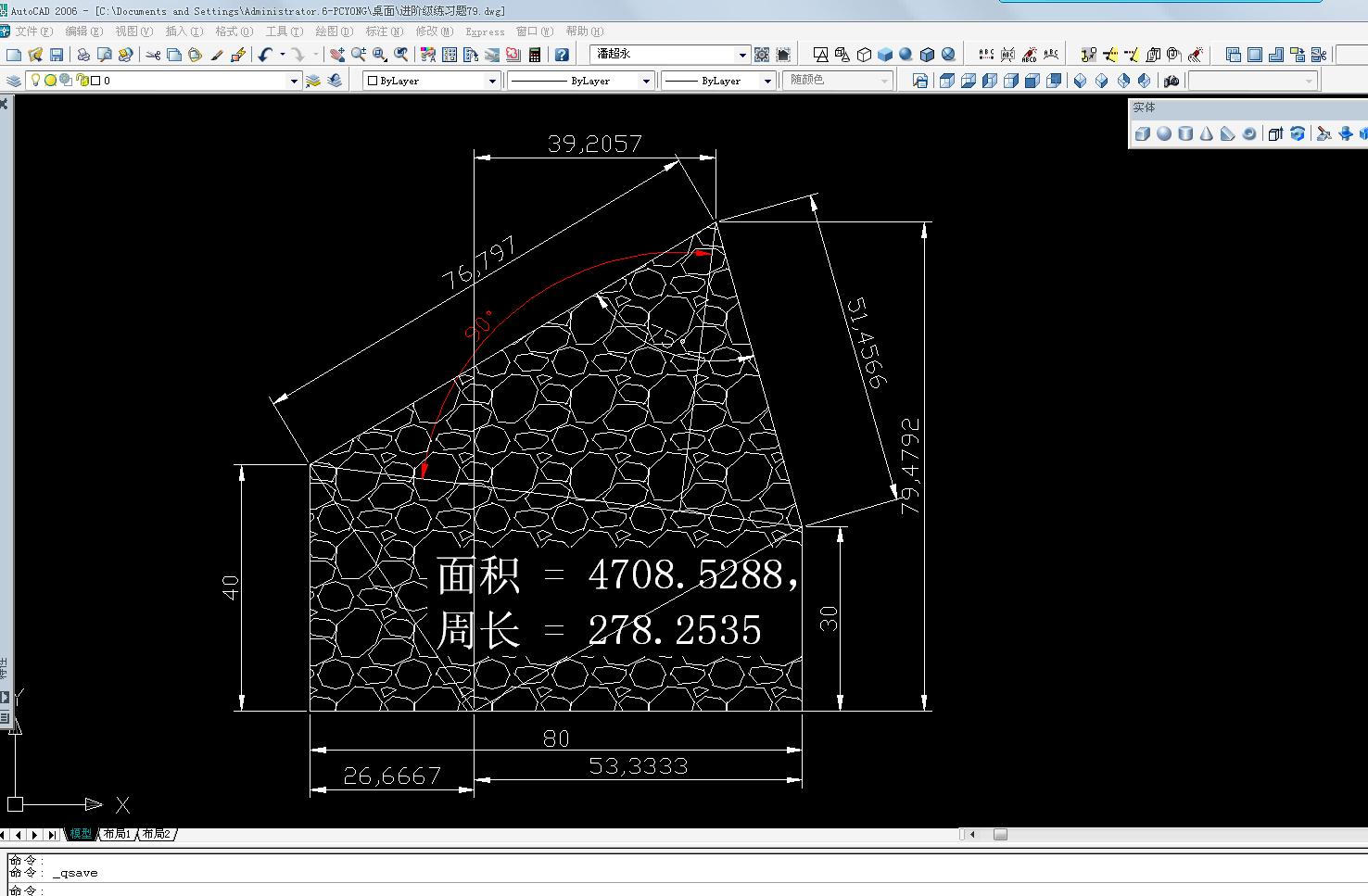Click the Help question mark icon
Screen dimensions: 1368x896
click(x=562, y=56)
